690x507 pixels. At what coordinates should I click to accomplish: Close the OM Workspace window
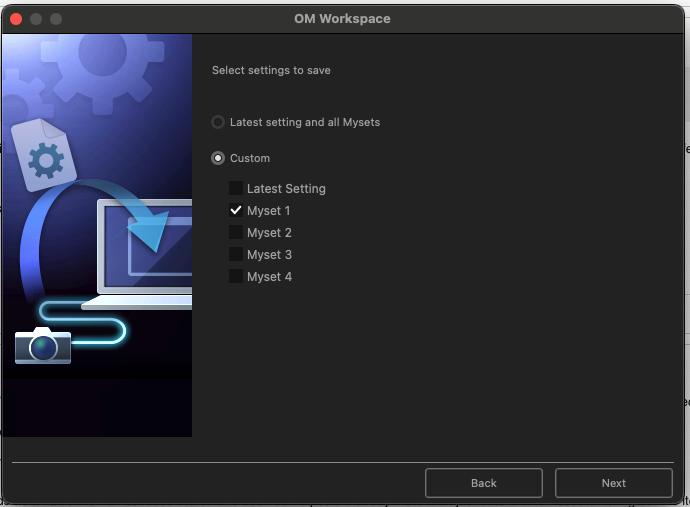pos(16,19)
